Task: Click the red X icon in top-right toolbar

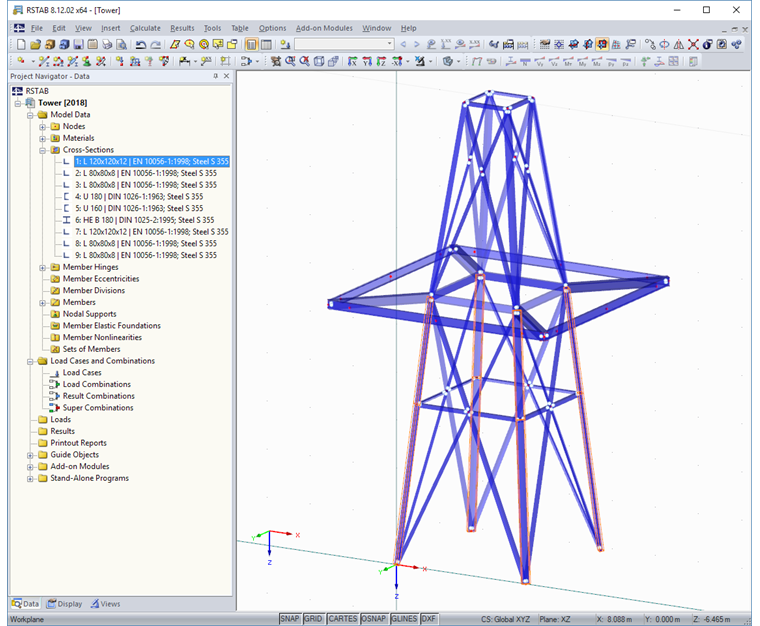Action: (x=692, y=45)
